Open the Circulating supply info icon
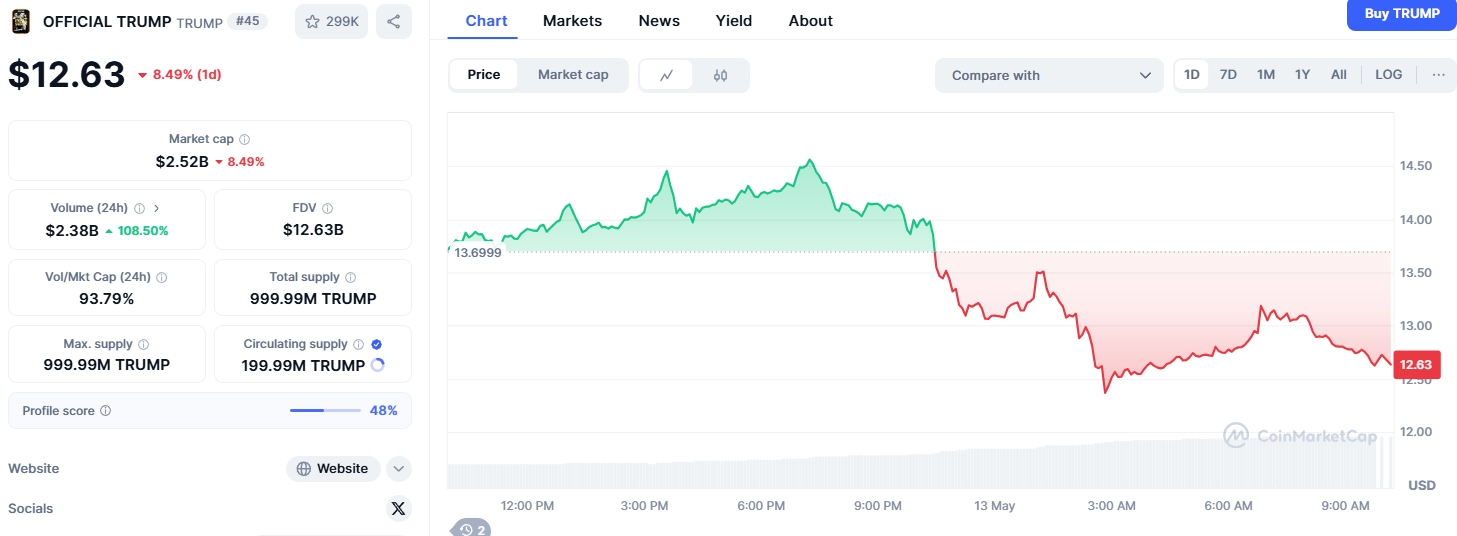This screenshot has width=1457, height=536. pos(358,345)
